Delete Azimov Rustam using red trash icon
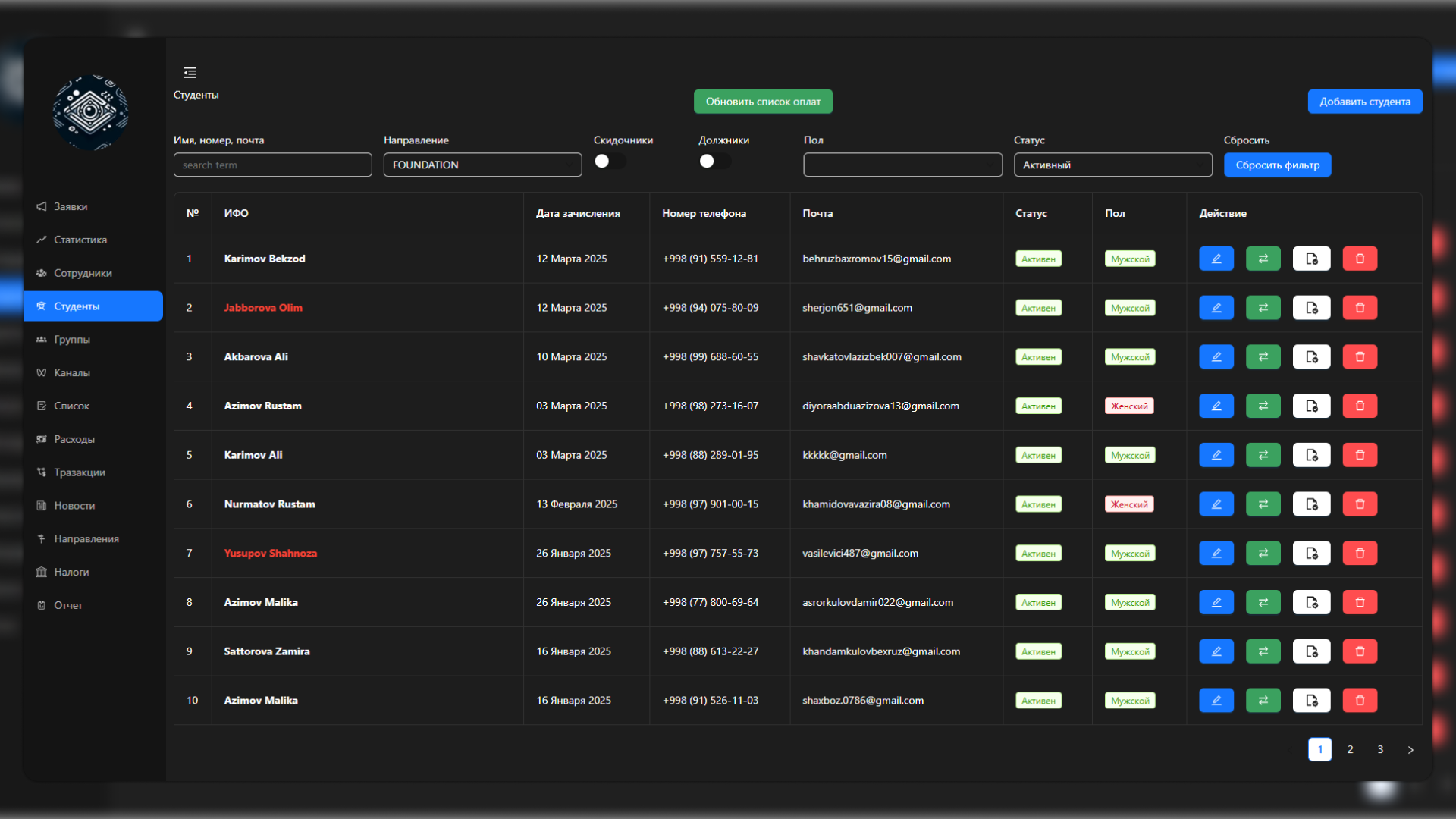 point(1360,406)
